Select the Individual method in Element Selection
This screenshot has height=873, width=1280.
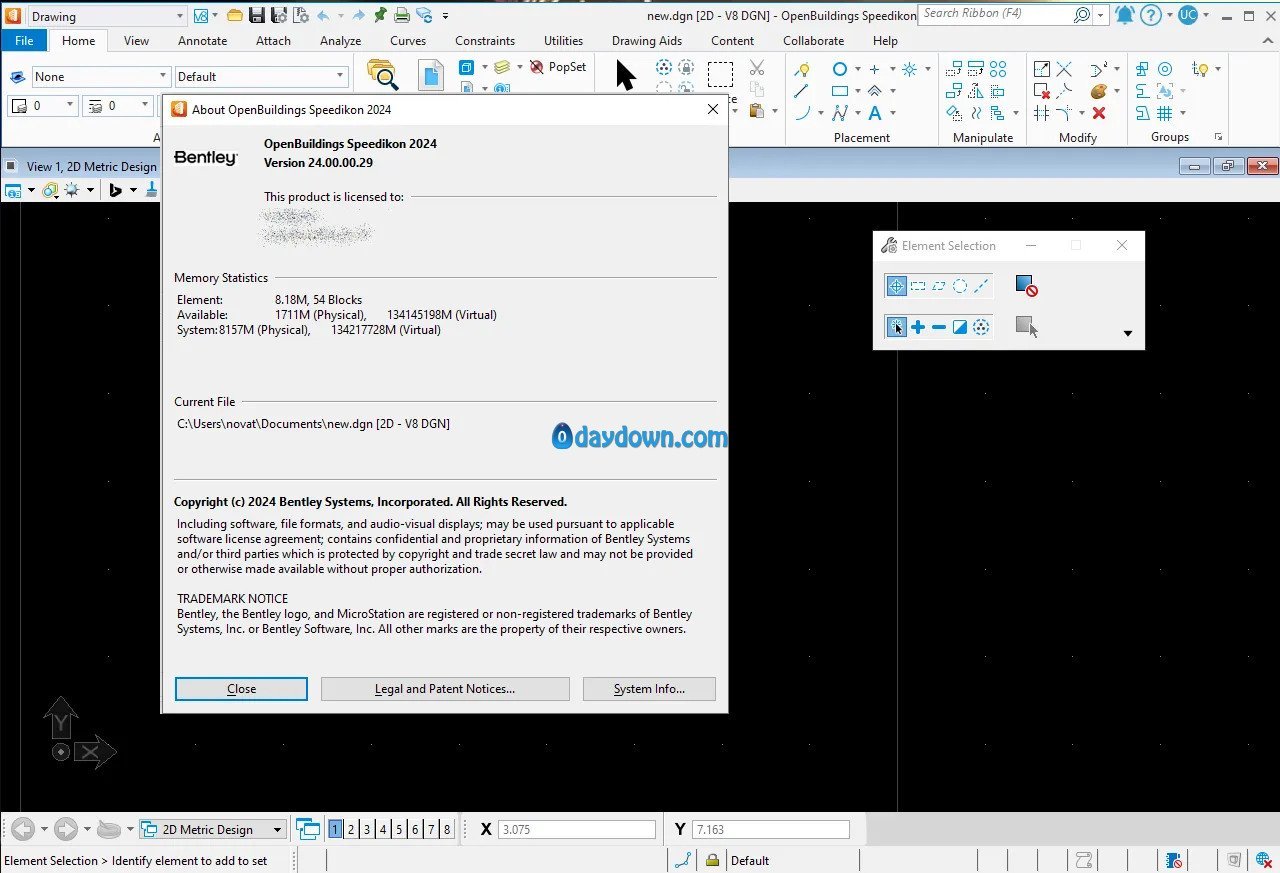click(x=896, y=286)
